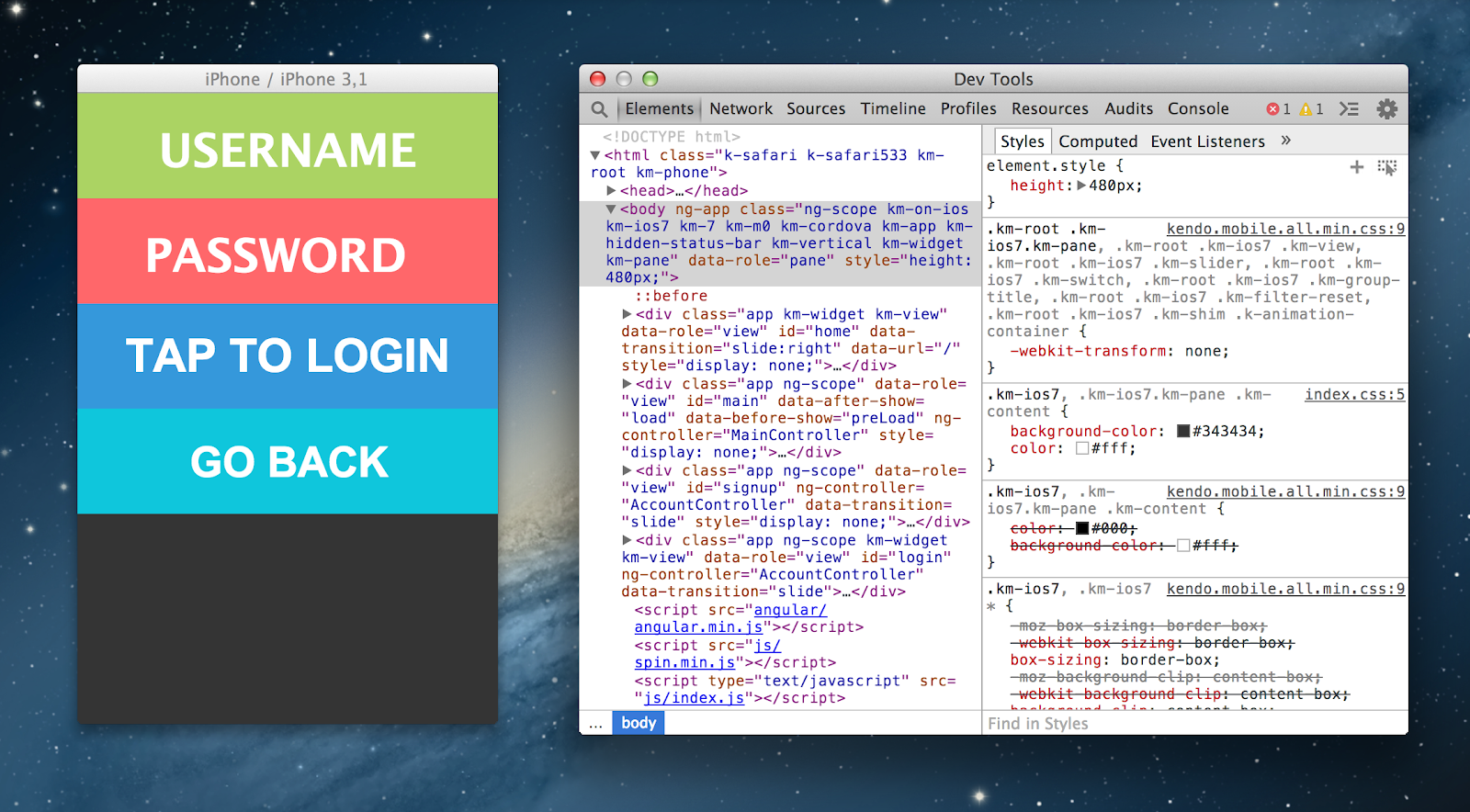Expand the div with id home
Screen dimensions: 1470x812
click(628, 314)
